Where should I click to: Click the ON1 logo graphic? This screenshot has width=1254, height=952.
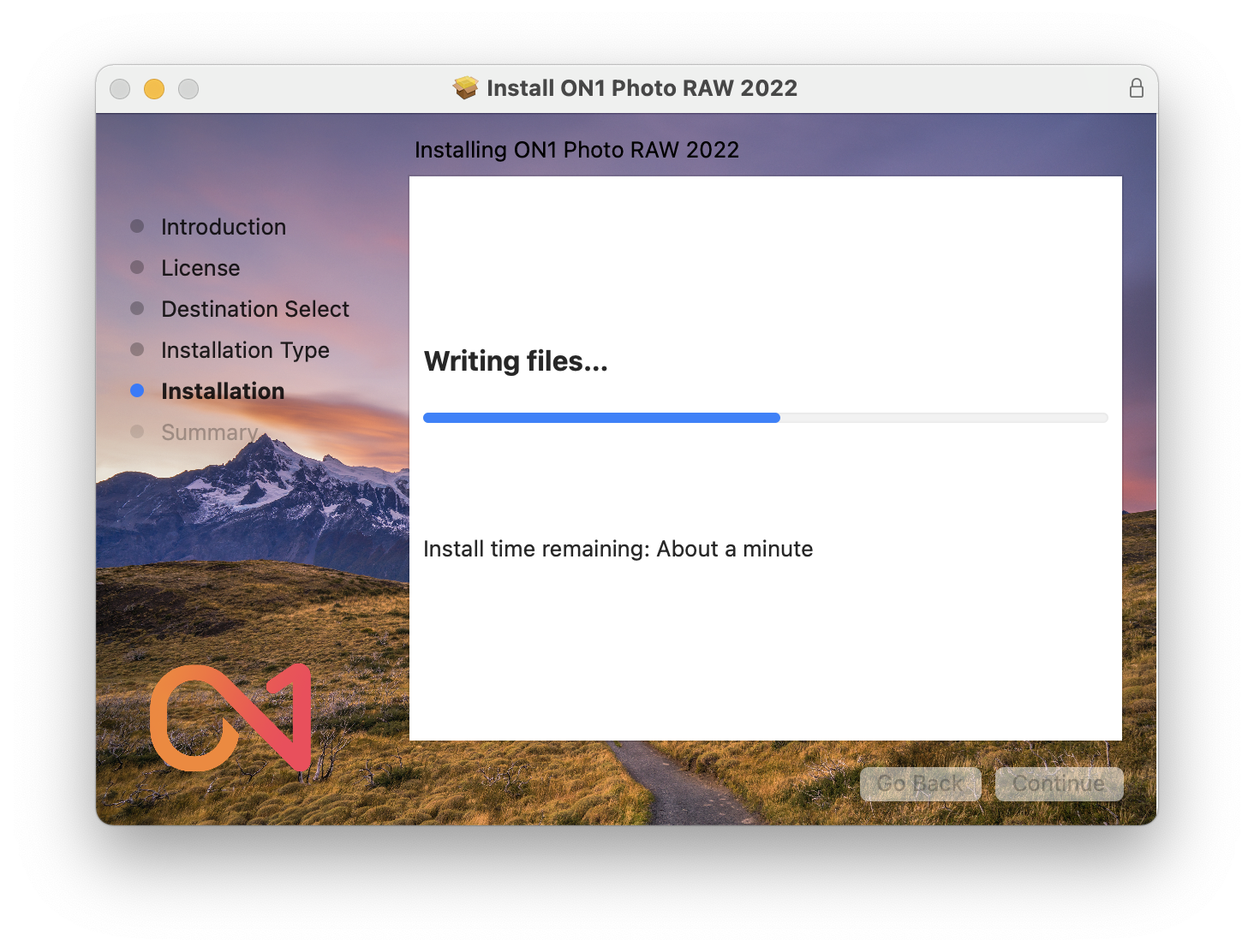click(230, 718)
